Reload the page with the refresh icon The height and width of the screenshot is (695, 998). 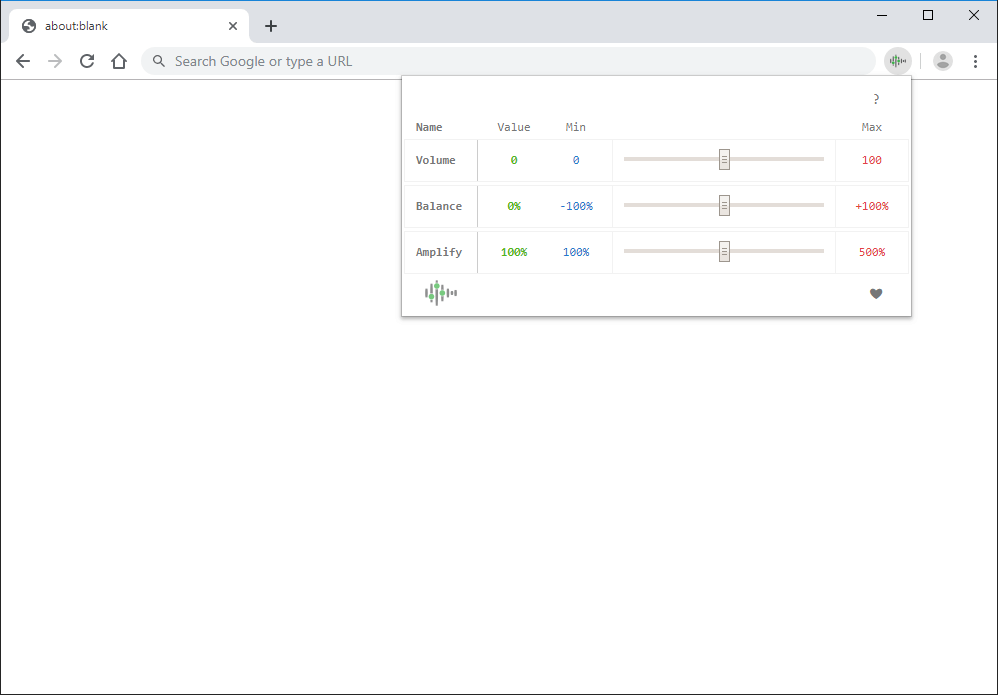click(x=87, y=61)
